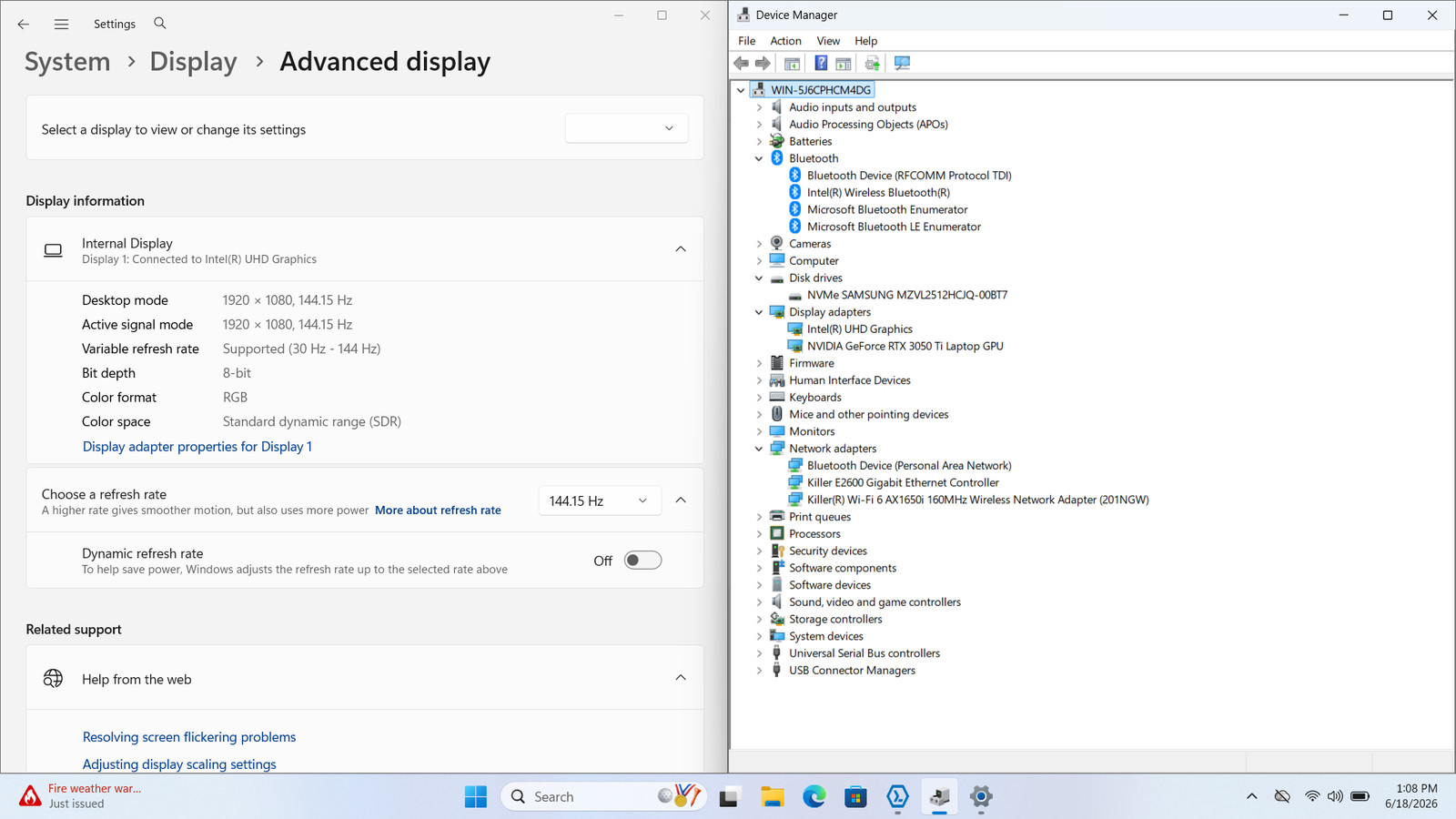The height and width of the screenshot is (819, 1456).
Task: Click the OneDrive cloud tray icon
Action: point(1282,796)
